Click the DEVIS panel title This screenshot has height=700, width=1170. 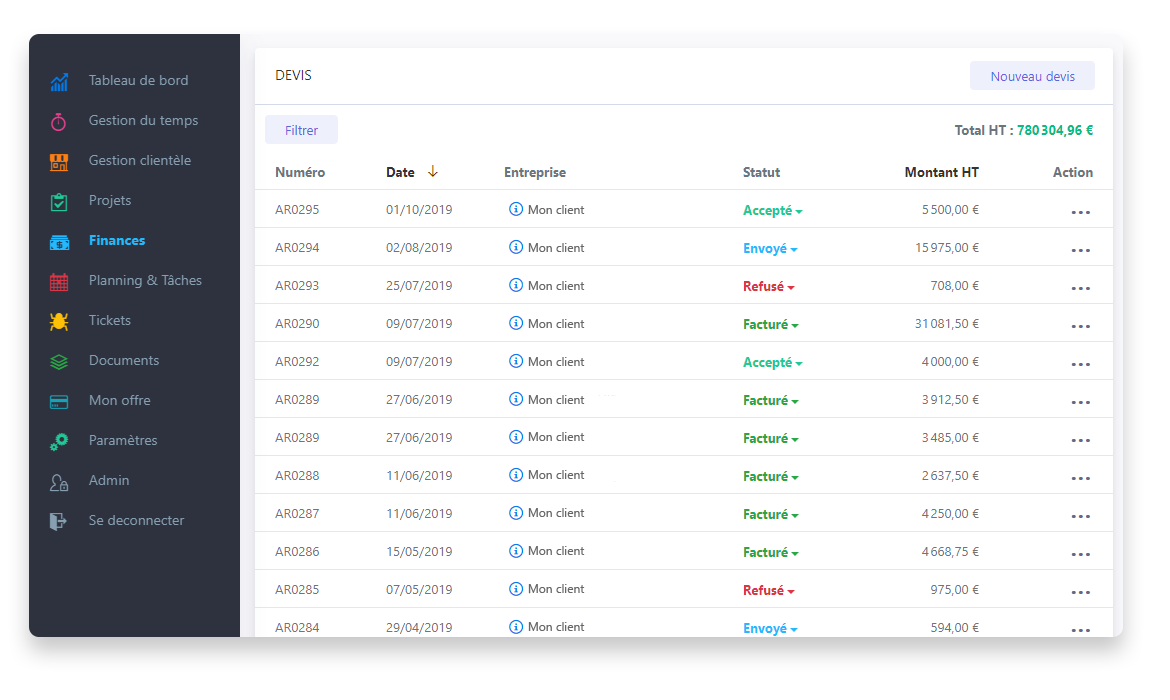tap(293, 75)
